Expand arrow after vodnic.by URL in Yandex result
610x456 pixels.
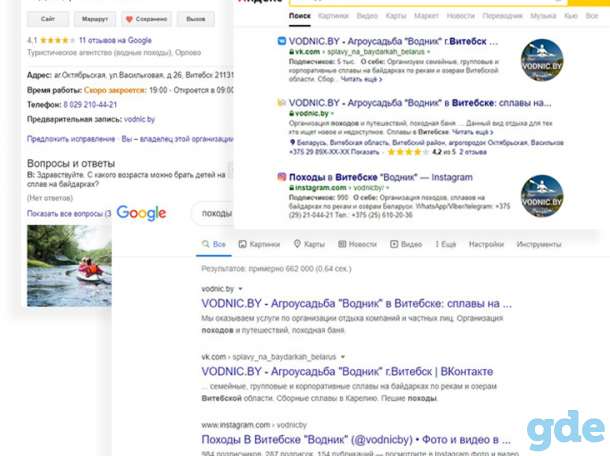click(332, 114)
